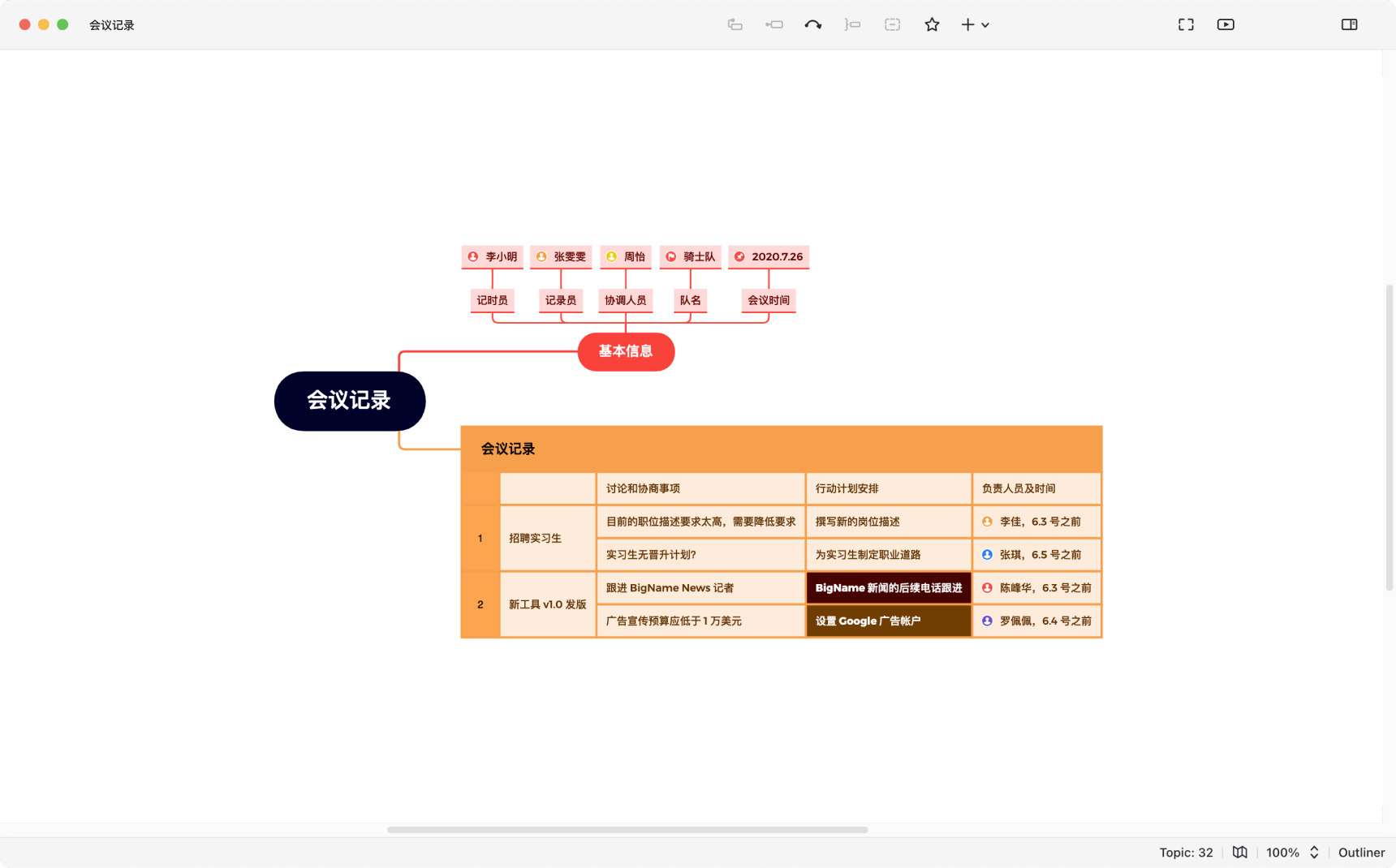Click the red person marker on 李小明
The image size is (1396, 868).
point(473,256)
